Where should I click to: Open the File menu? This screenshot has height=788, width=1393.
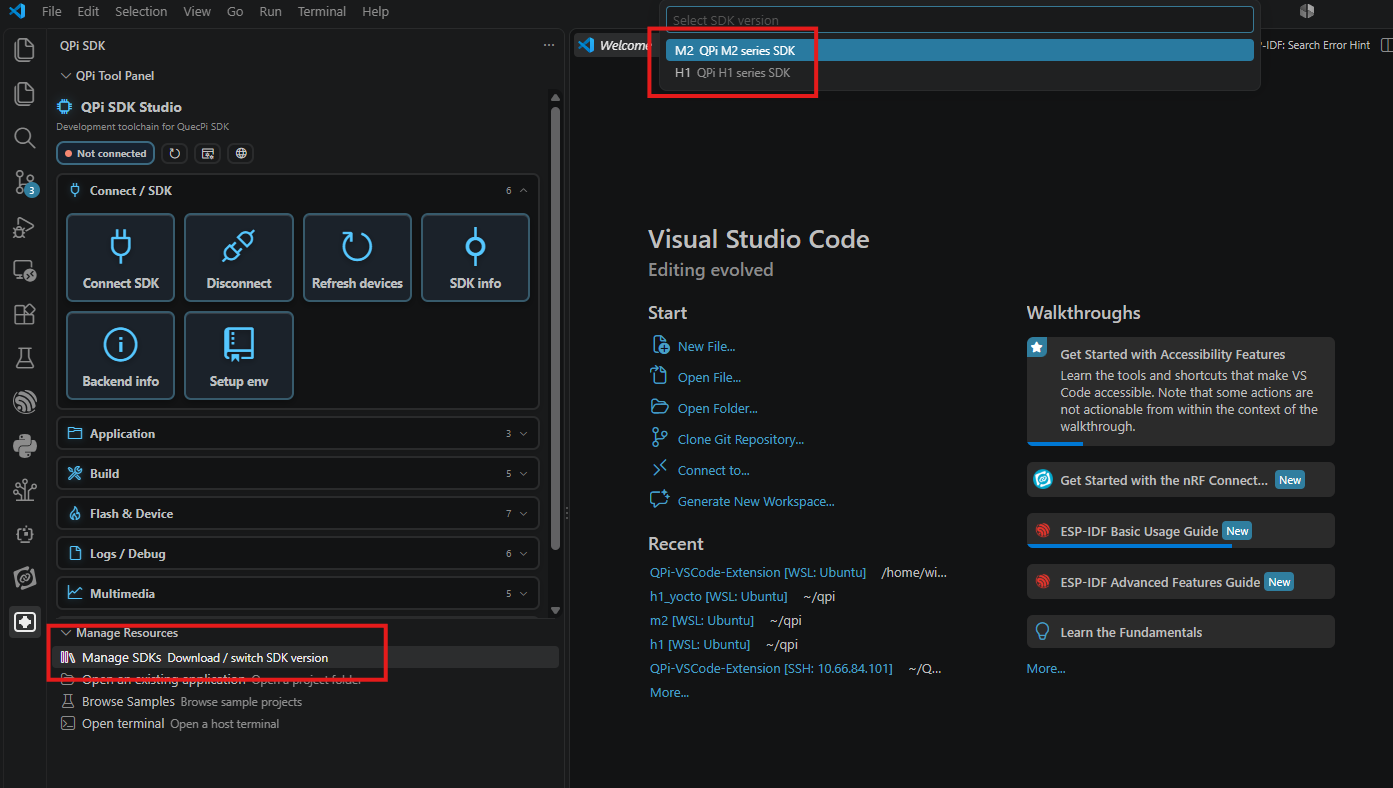52,12
